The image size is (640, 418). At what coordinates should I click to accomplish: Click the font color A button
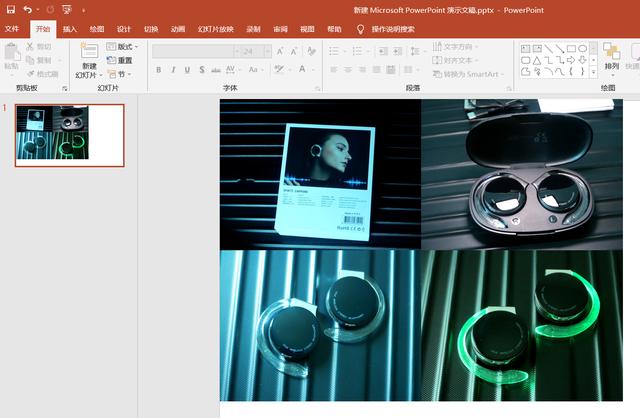click(302, 69)
